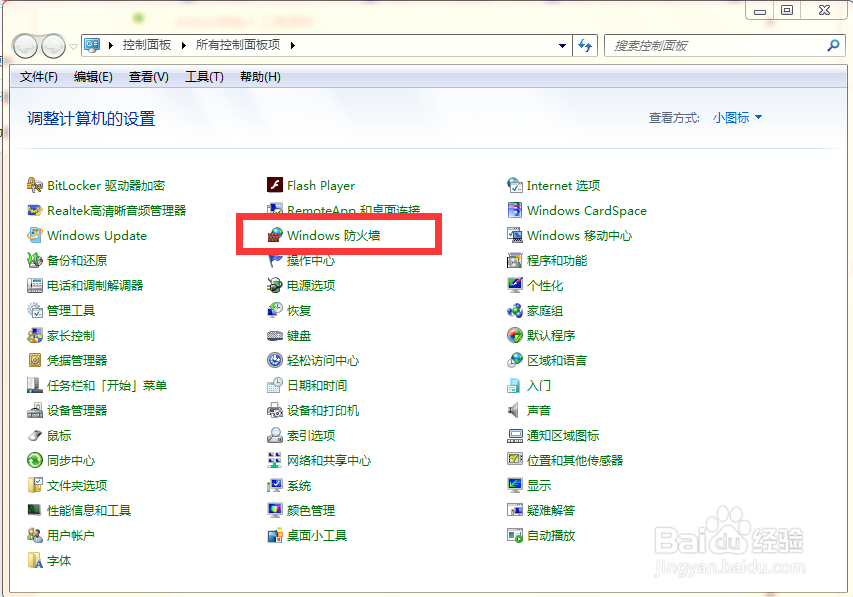Image resolution: width=853 pixels, height=597 pixels.
Task: Expand arrow before 控制面板 breadcrumb
Action: 110,45
